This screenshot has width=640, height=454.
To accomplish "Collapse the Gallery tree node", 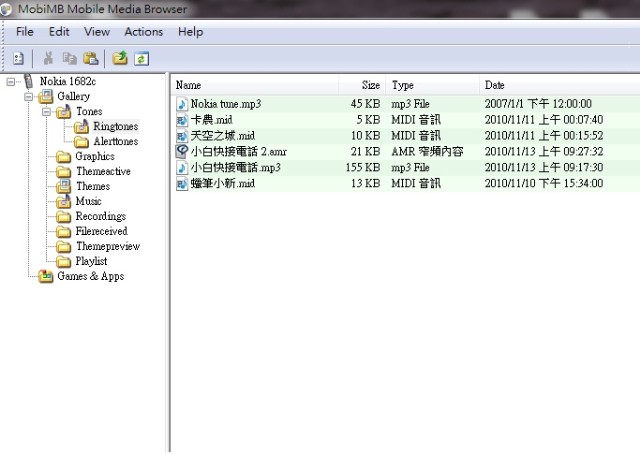I will 28,97.
